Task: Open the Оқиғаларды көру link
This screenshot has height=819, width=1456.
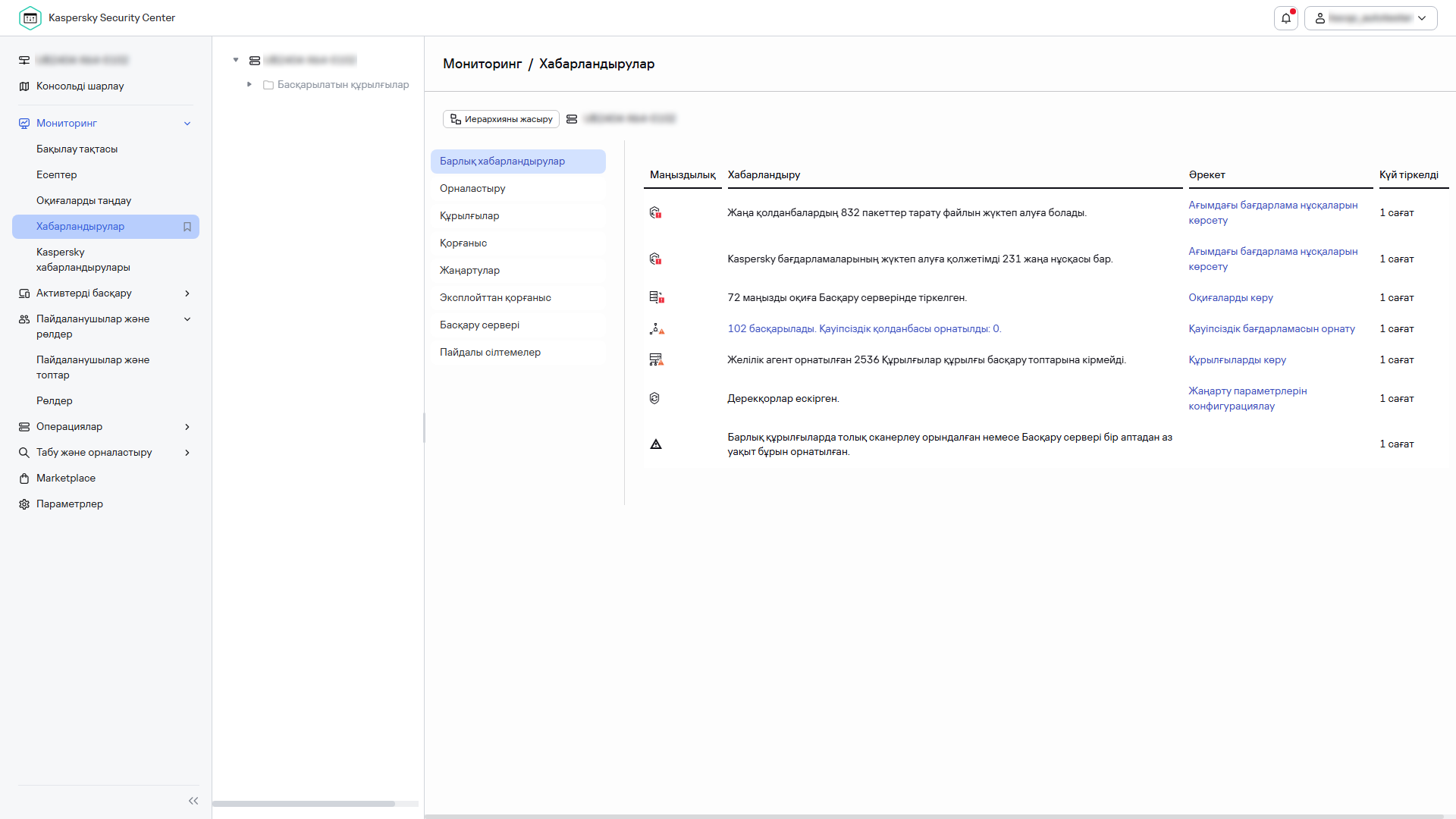Action: tap(1230, 298)
